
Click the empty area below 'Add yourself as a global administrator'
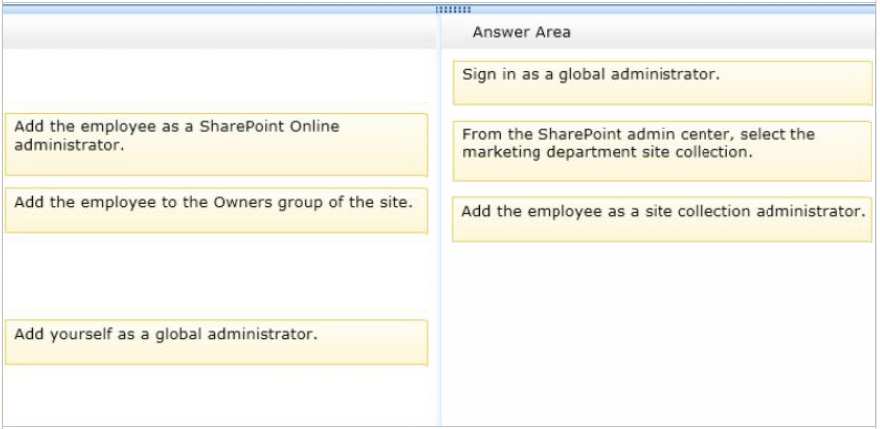(x=217, y=395)
